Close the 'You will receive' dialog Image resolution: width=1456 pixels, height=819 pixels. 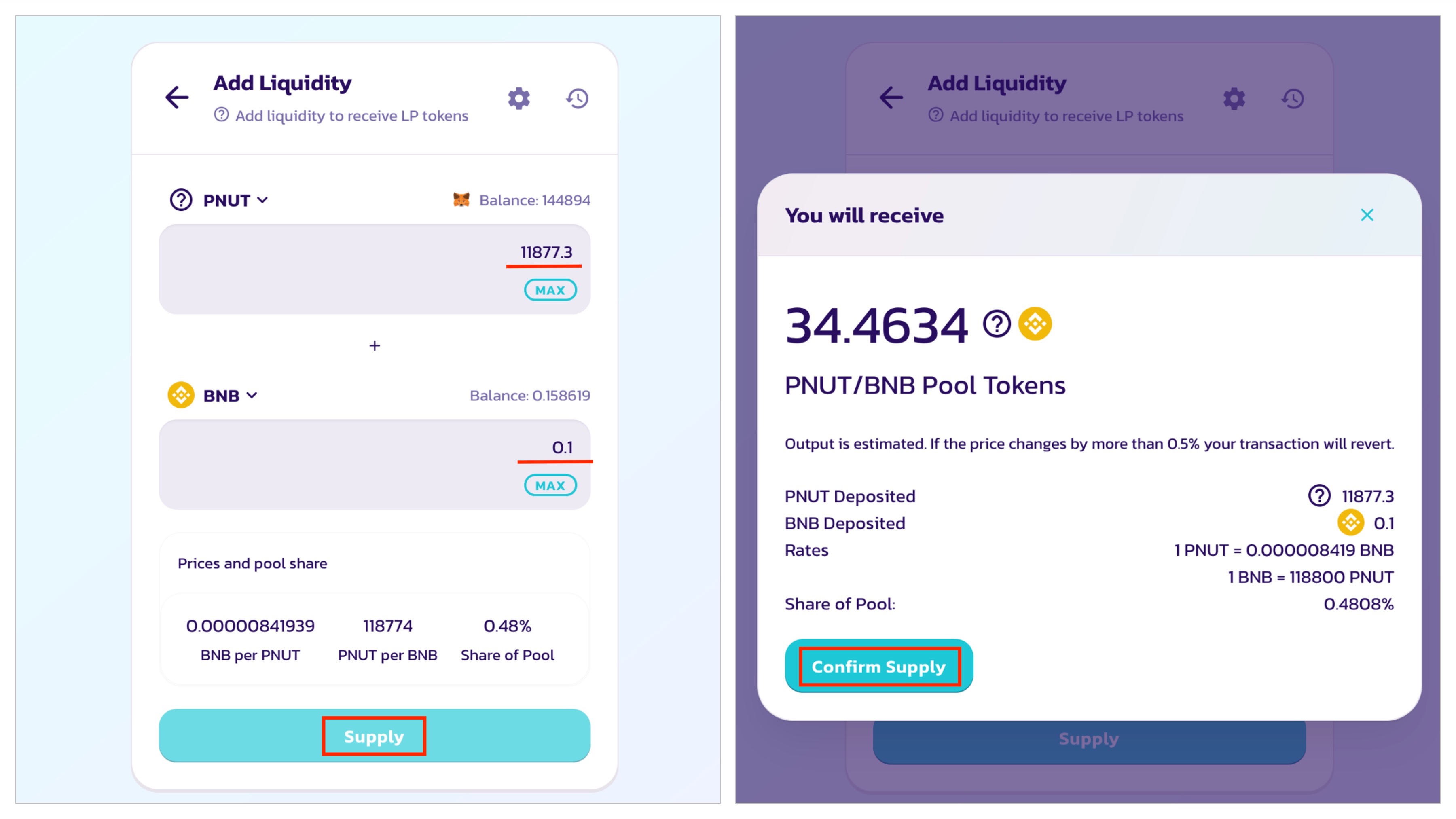coord(1367,215)
